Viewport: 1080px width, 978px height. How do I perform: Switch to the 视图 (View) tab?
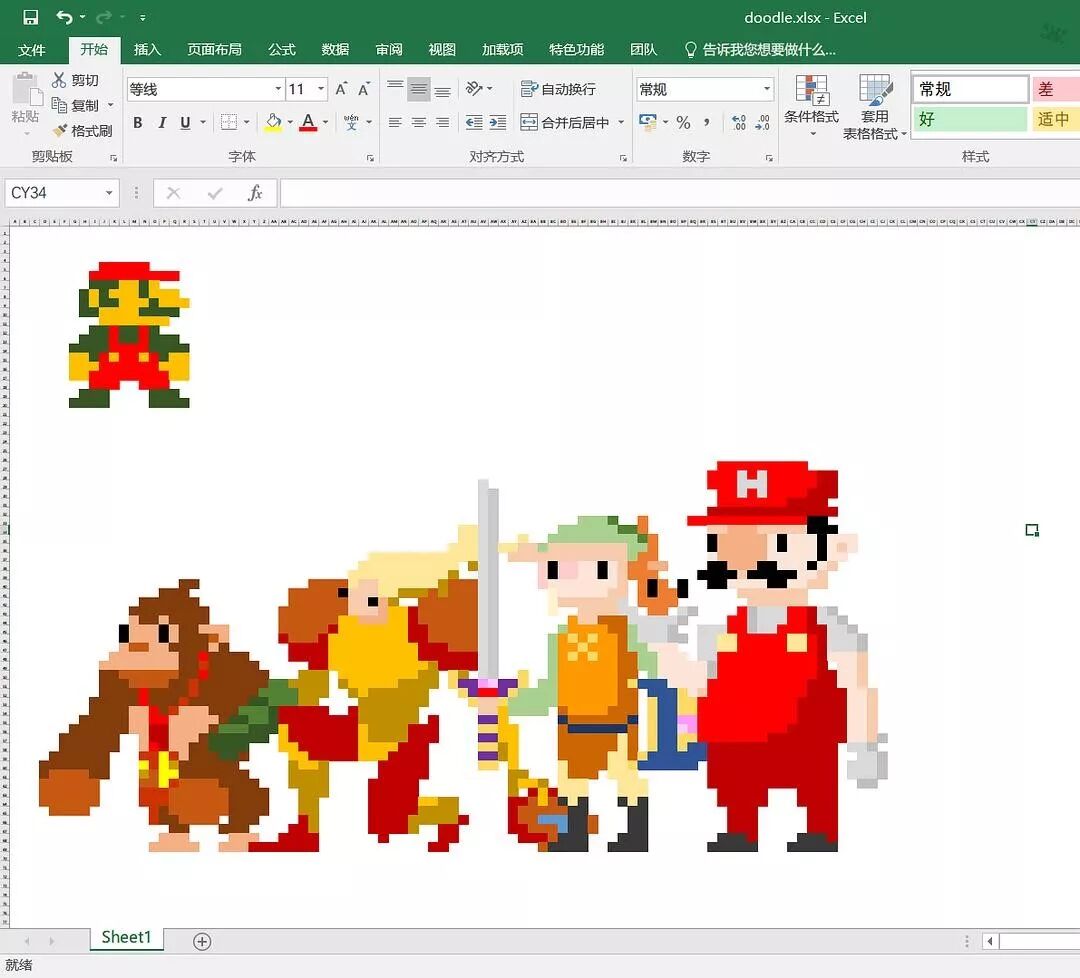coord(442,50)
